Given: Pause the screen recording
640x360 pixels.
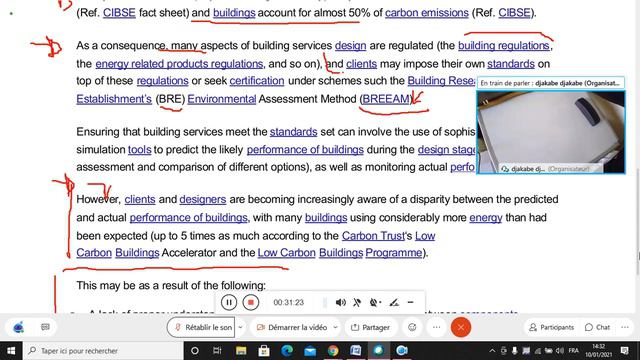Looking at the screenshot, I should click(x=229, y=302).
